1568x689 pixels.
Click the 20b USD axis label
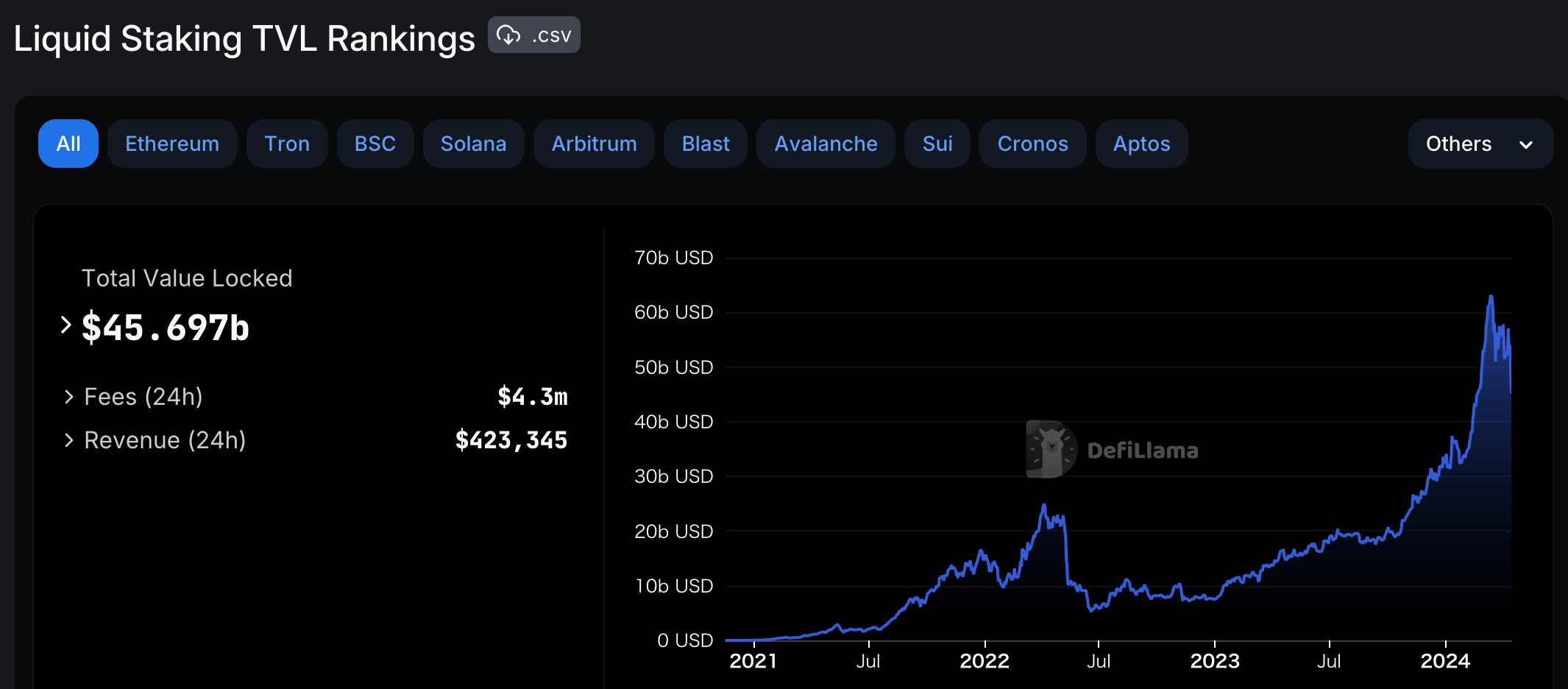674,531
